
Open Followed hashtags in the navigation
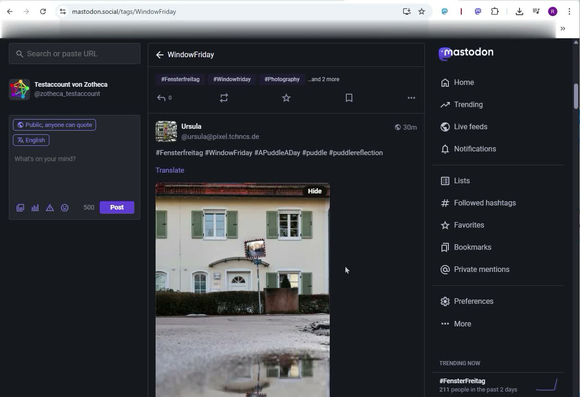pos(478,203)
